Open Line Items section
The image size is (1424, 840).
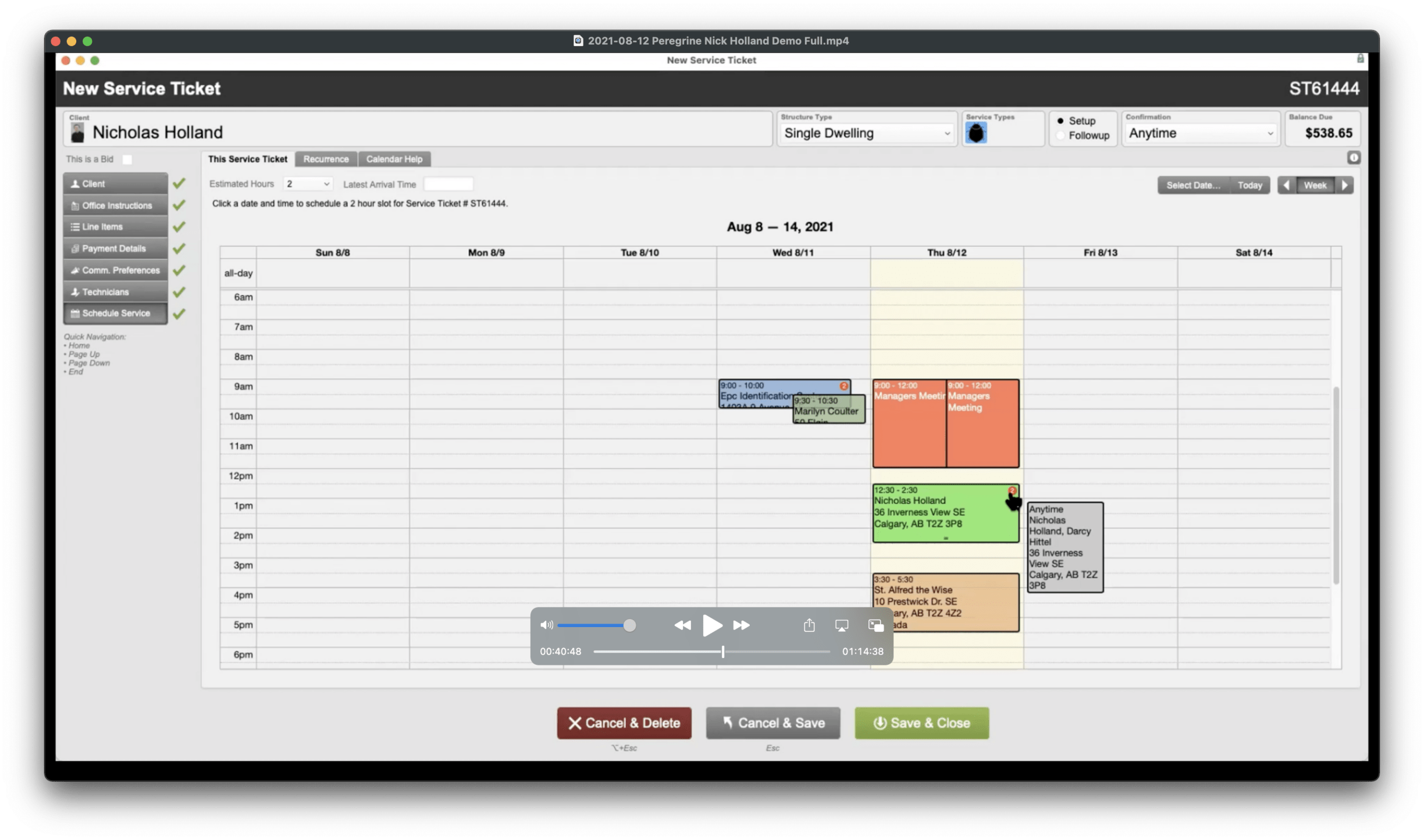pyautogui.click(x=116, y=227)
